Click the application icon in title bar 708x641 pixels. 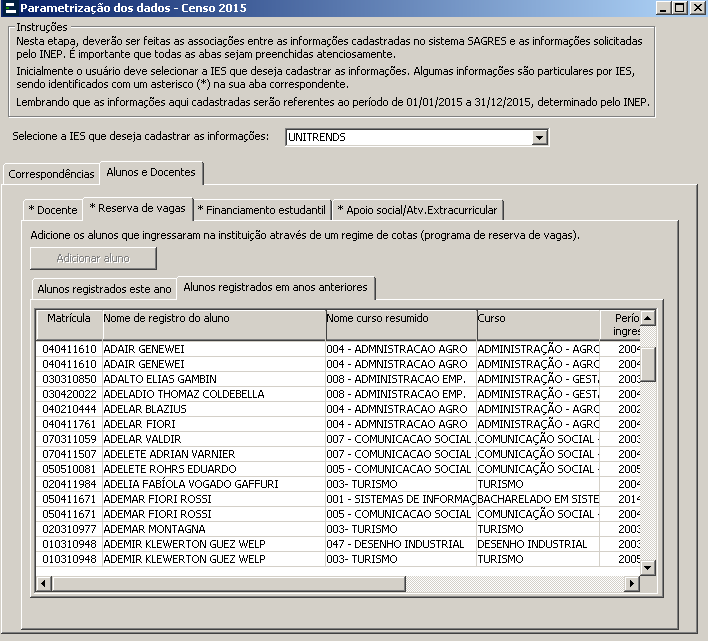click(x=10, y=8)
